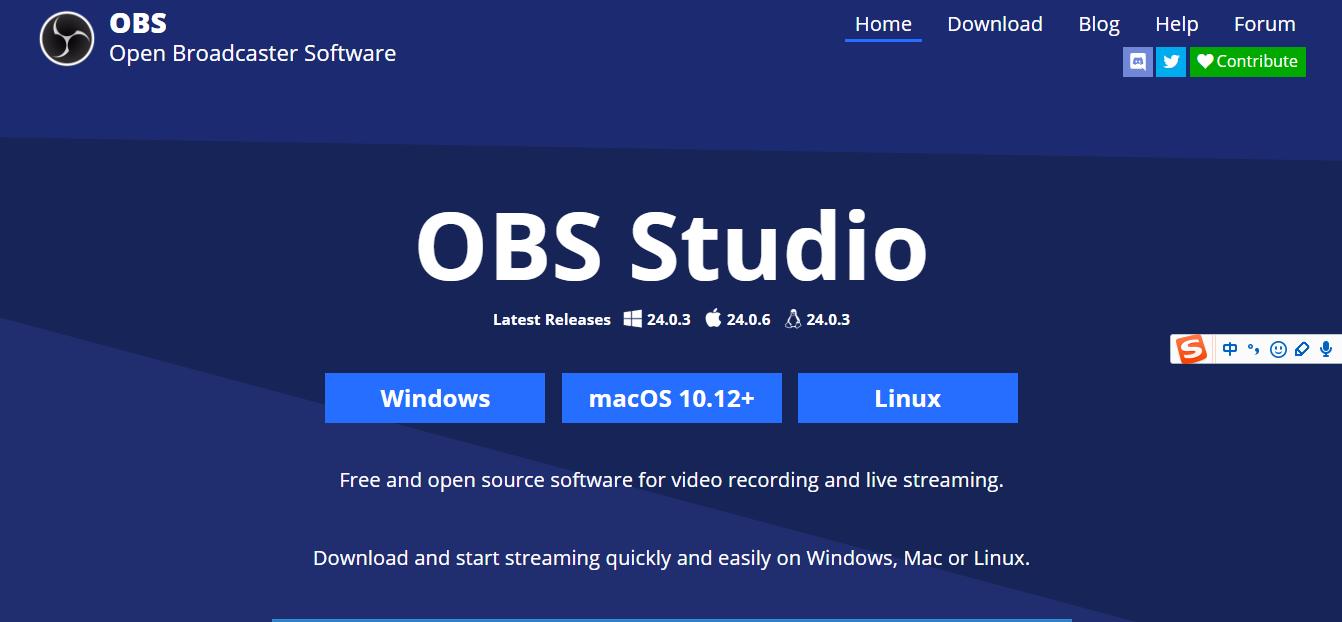This screenshot has width=1342, height=622.
Task: Click the Download and start streaming sentence
Action: (672, 558)
